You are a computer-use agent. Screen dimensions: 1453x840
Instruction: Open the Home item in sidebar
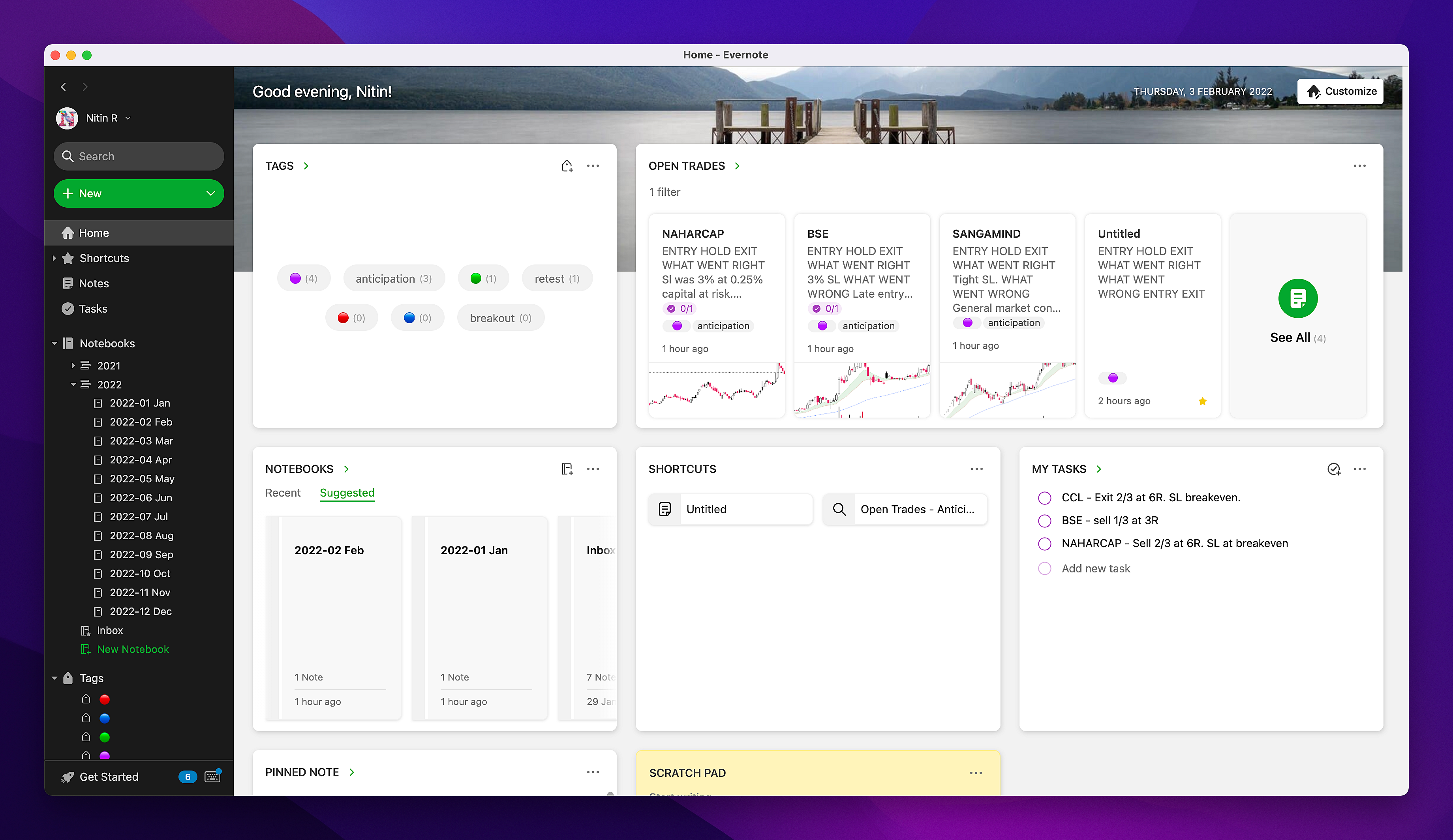click(139, 233)
